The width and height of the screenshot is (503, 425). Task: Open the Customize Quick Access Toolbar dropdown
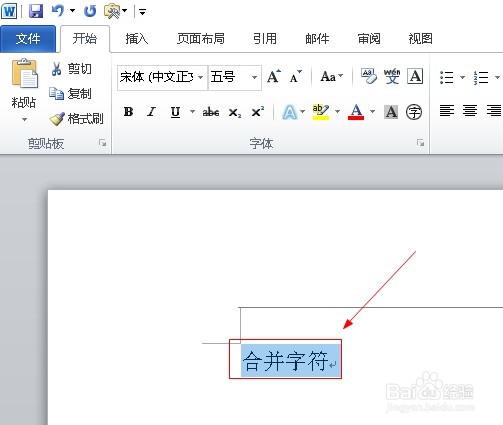pyautogui.click(x=143, y=12)
